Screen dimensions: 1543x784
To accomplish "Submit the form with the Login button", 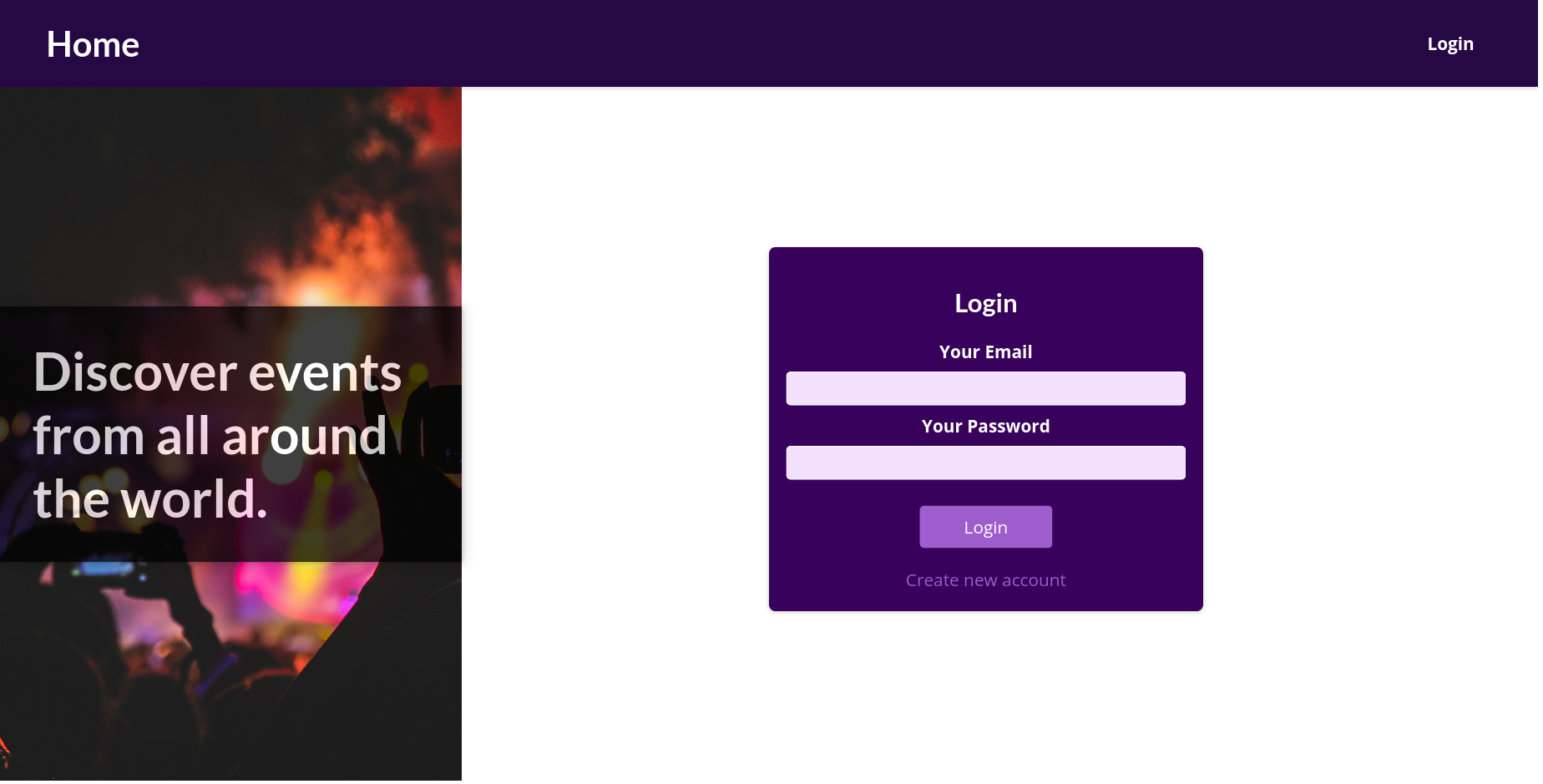I will click(x=985, y=527).
